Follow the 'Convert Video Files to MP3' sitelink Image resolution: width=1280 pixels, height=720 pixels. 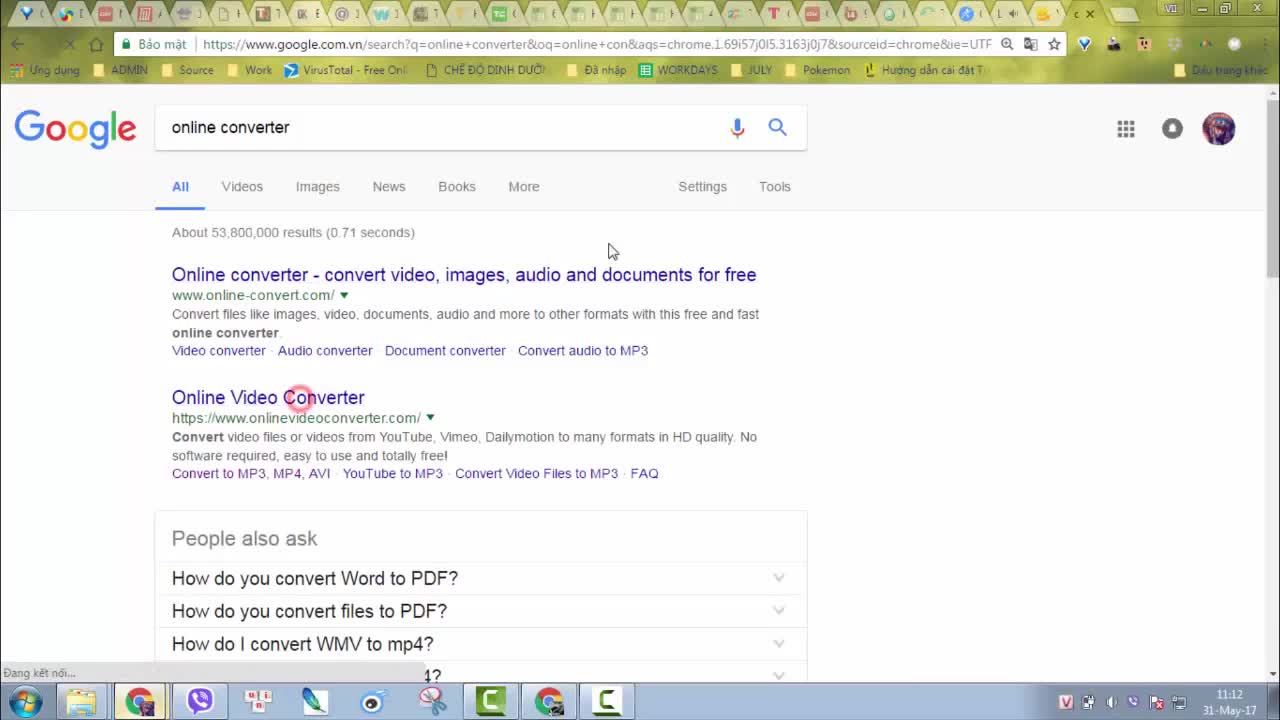pyautogui.click(x=536, y=474)
